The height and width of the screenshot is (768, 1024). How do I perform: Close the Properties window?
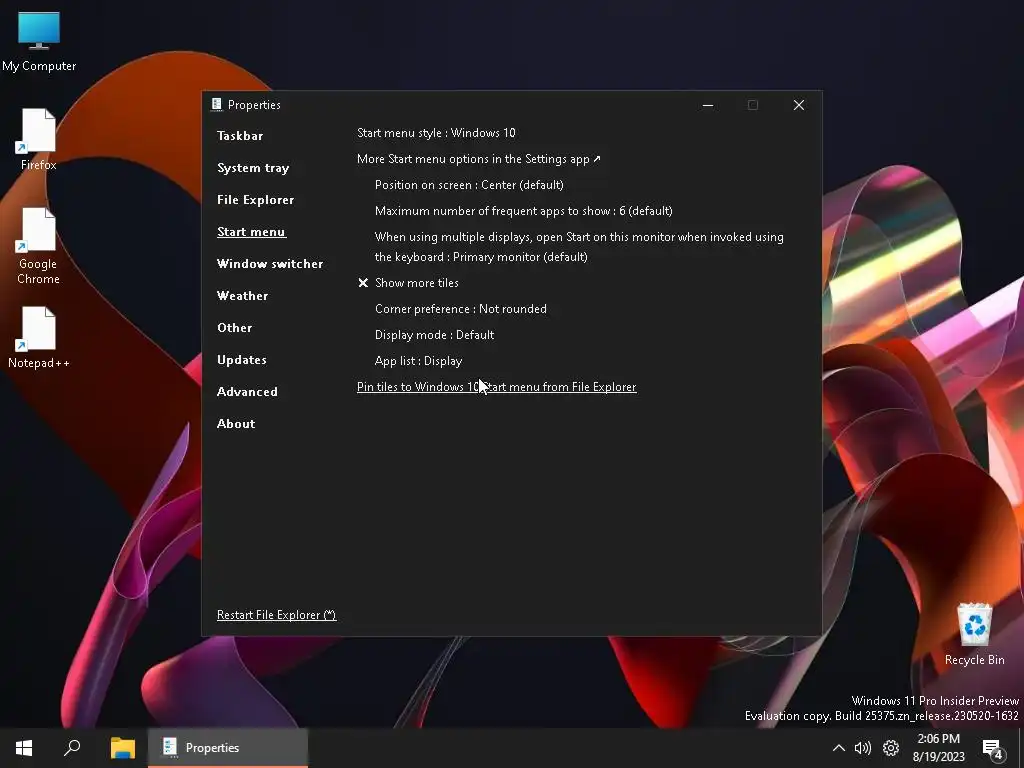(x=798, y=105)
